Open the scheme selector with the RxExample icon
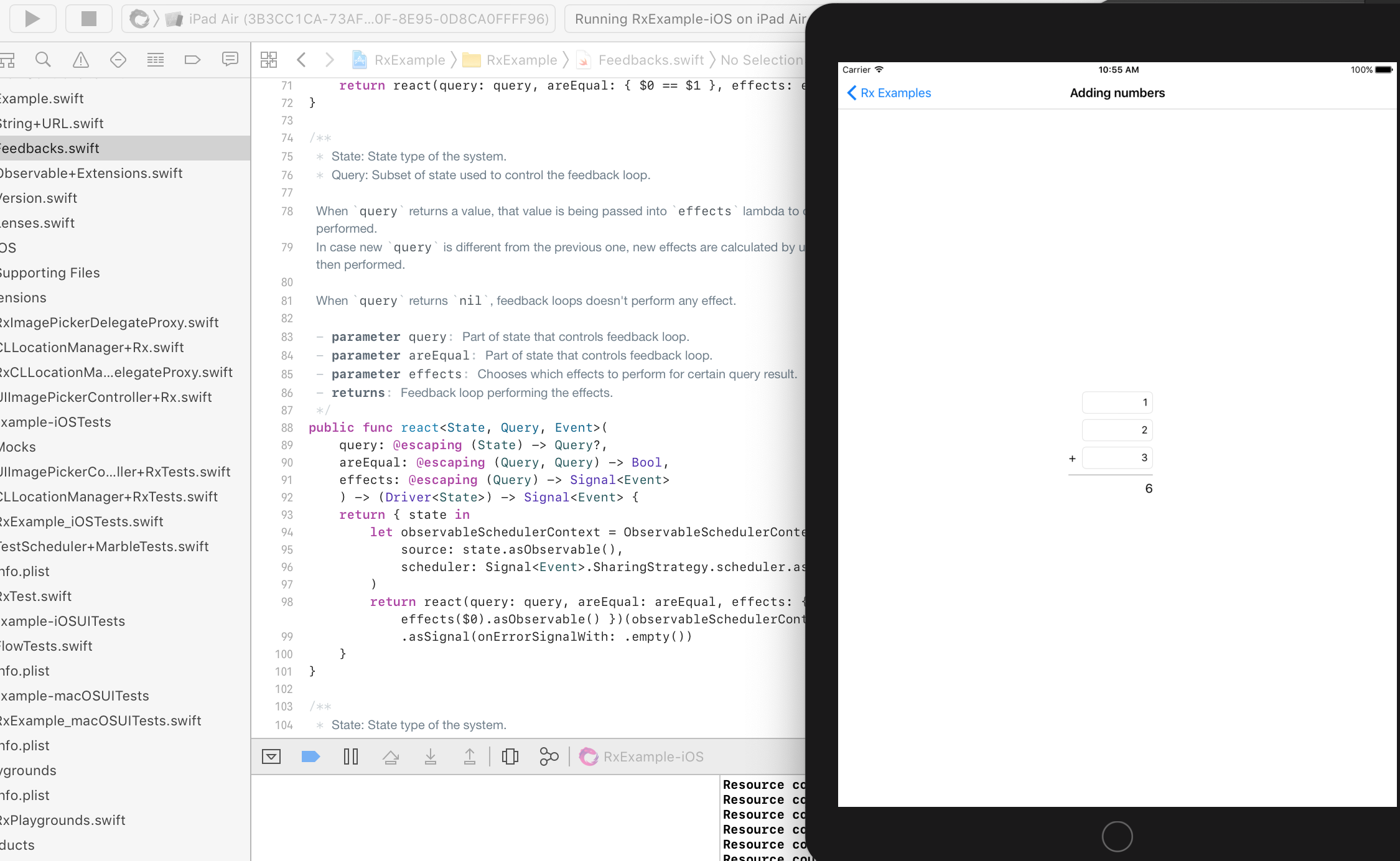 139,19
